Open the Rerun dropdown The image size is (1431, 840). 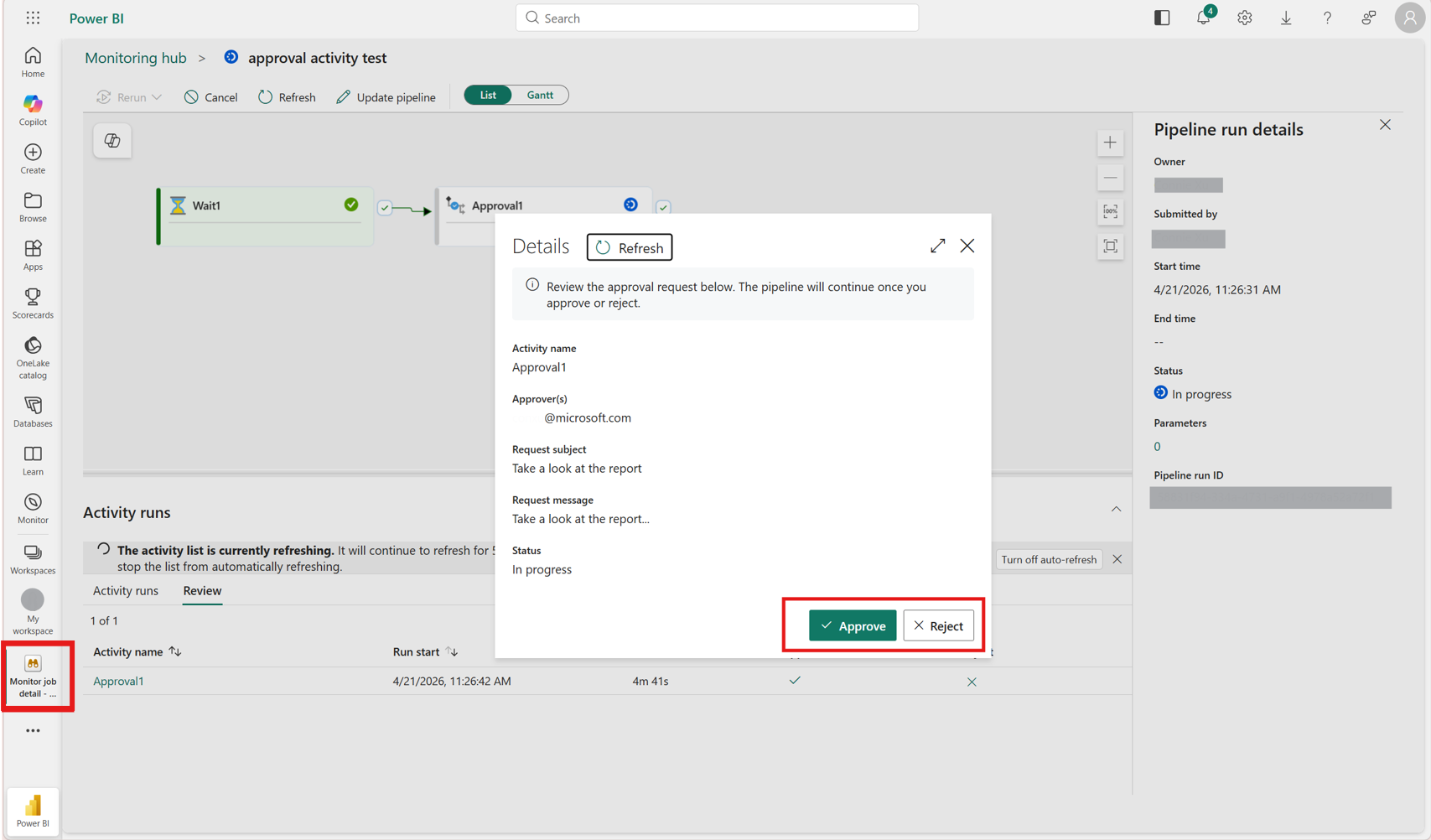129,97
